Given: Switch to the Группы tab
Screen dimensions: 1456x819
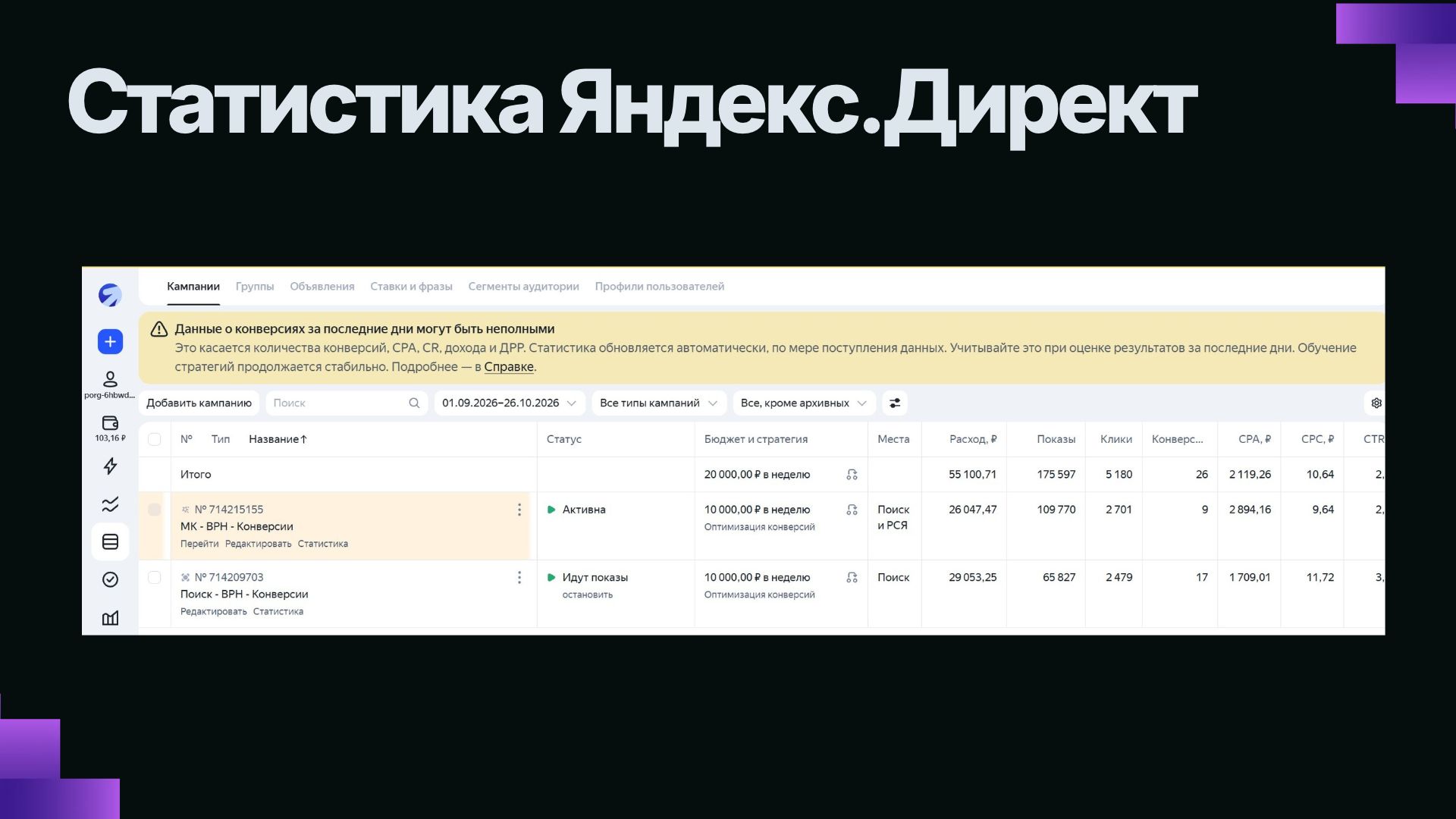Looking at the screenshot, I should click(x=255, y=287).
